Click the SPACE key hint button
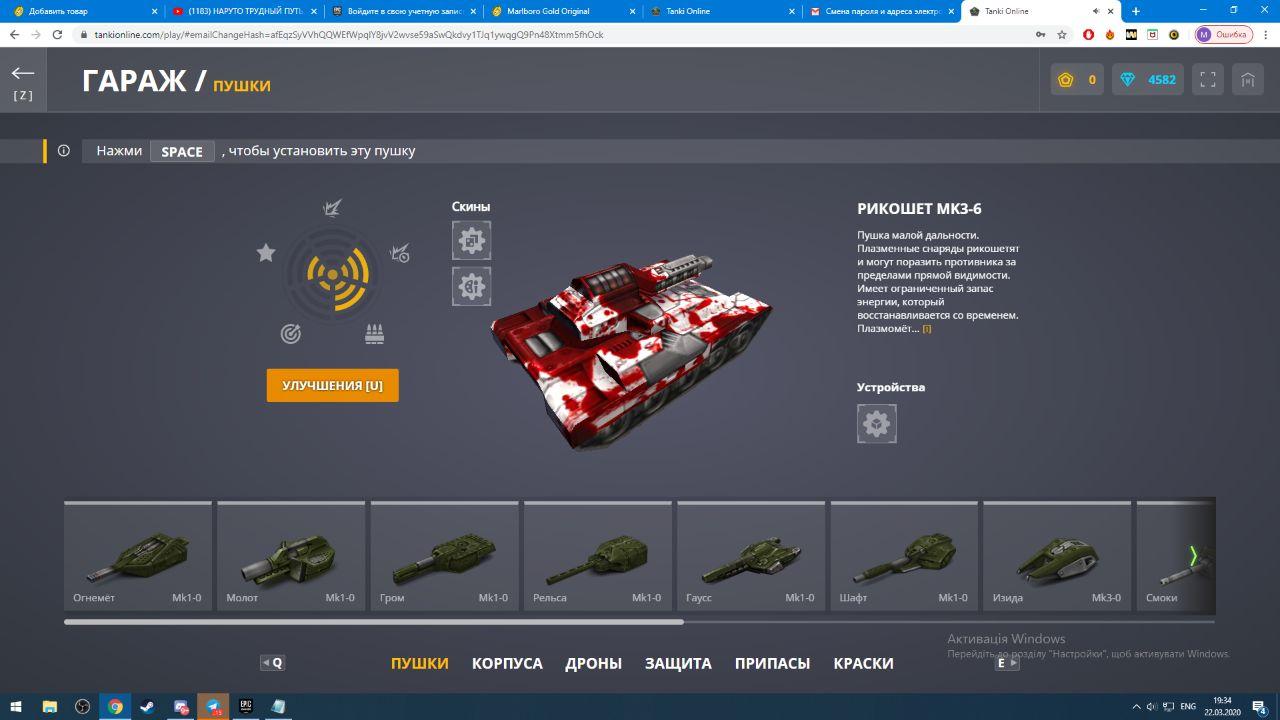This screenshot has height=720, width=1280. (182, 151)
